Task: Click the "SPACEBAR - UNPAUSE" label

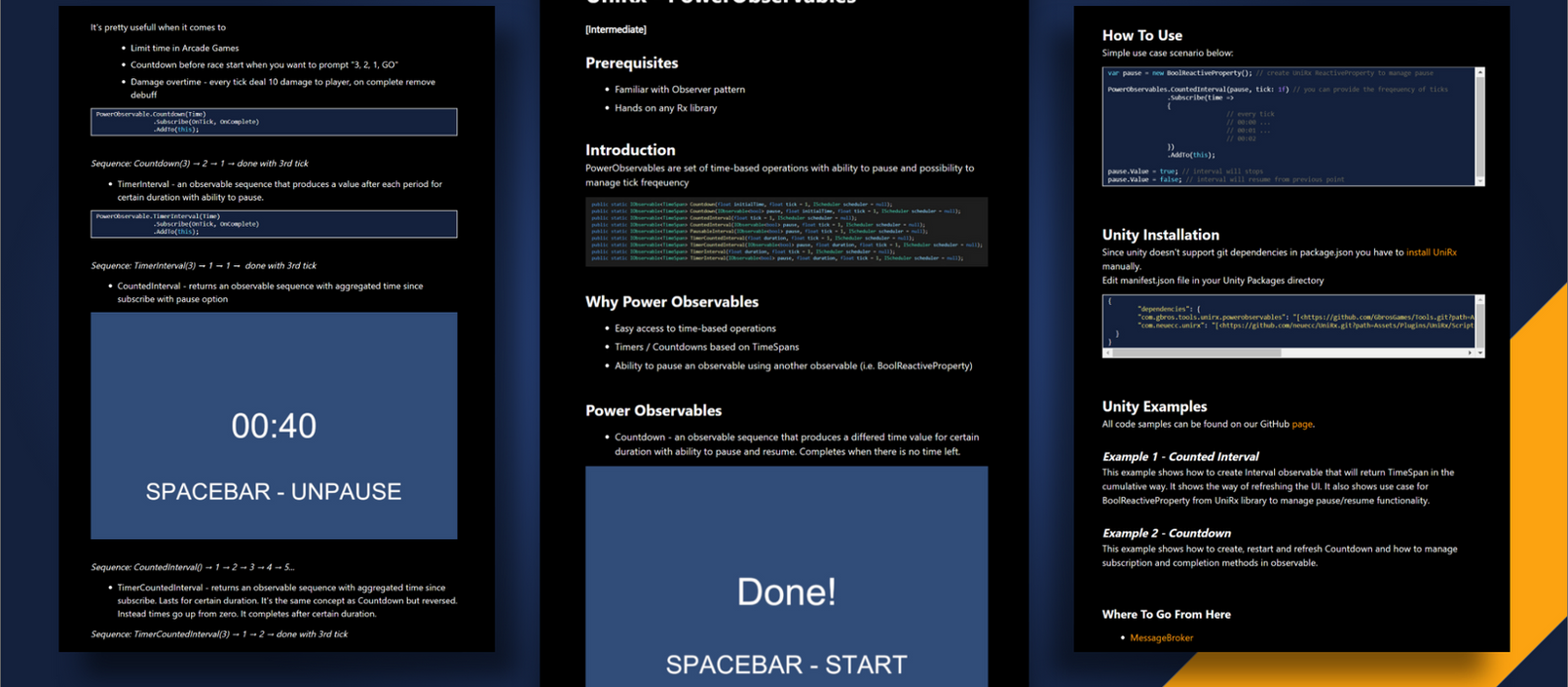Action: [x=274, y=491]
